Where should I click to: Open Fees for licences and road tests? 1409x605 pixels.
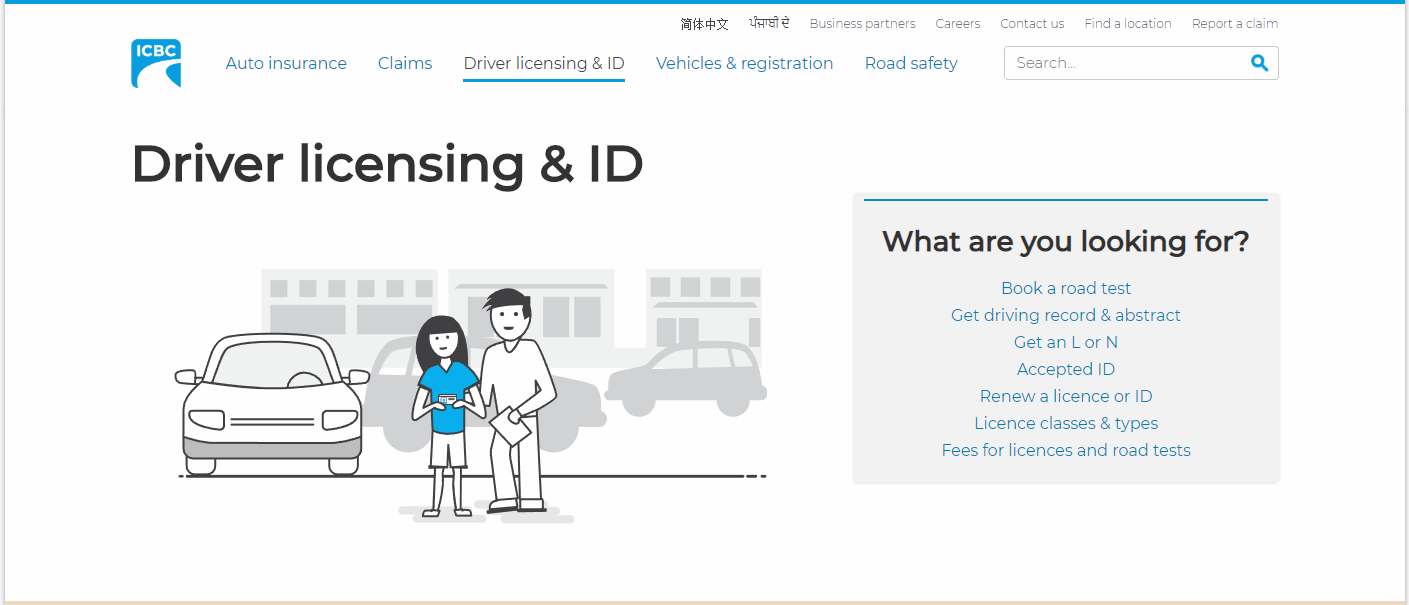(1066, 450)
